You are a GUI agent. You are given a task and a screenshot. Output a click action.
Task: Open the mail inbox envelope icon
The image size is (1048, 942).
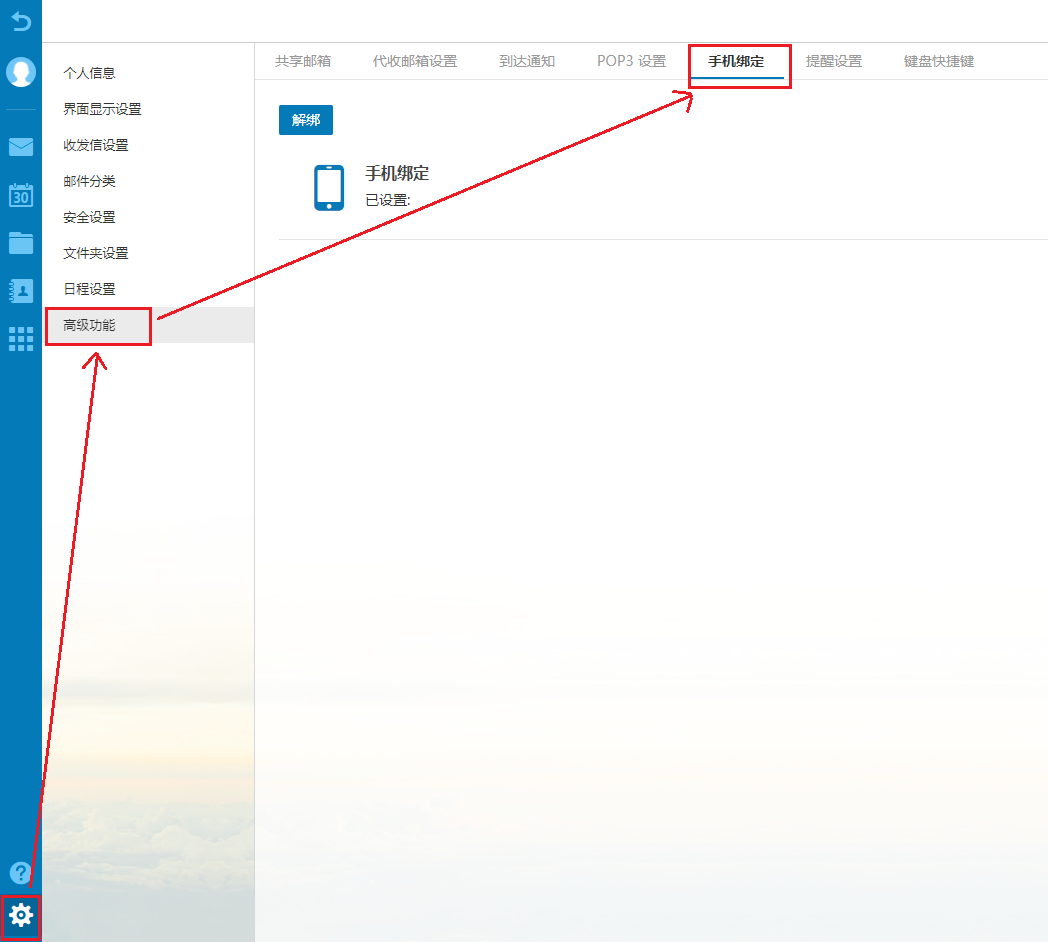[21, 147]
